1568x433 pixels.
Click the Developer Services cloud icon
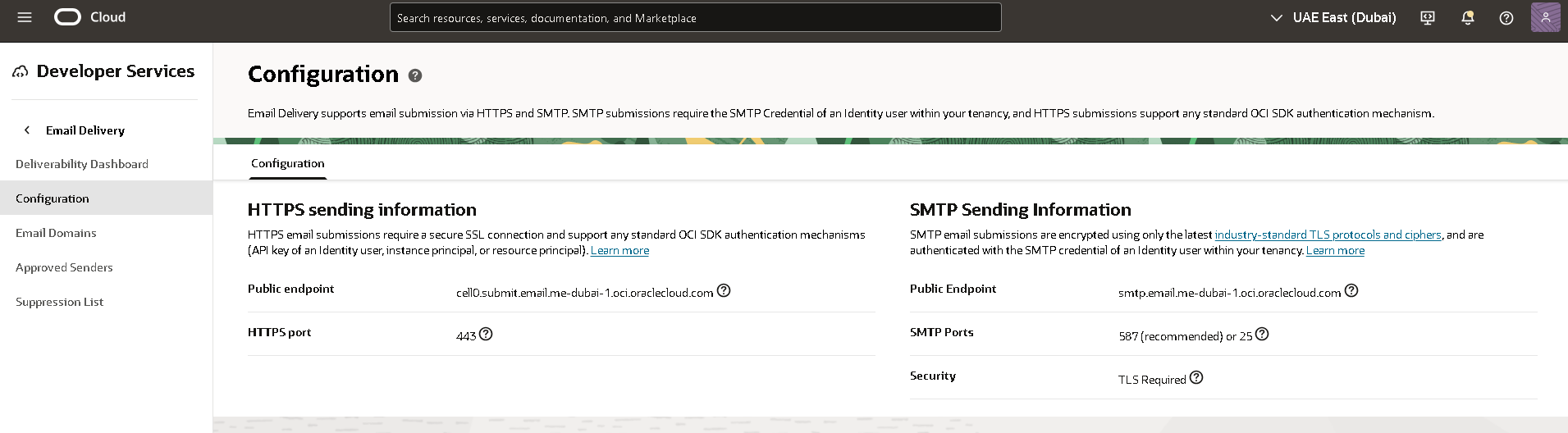(x=20, y=72)
